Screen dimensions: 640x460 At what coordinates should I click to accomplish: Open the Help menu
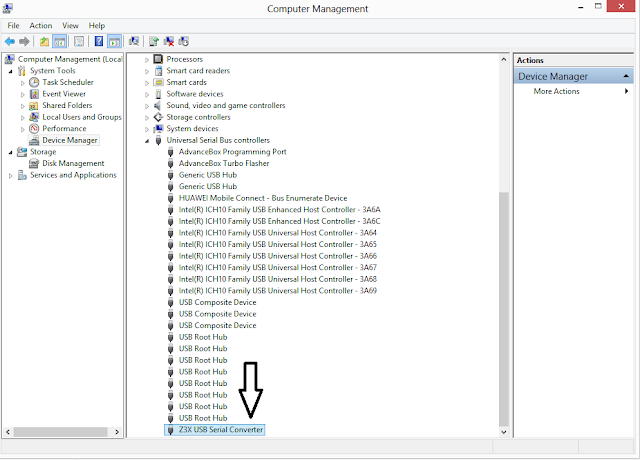(x=97, y=25)
